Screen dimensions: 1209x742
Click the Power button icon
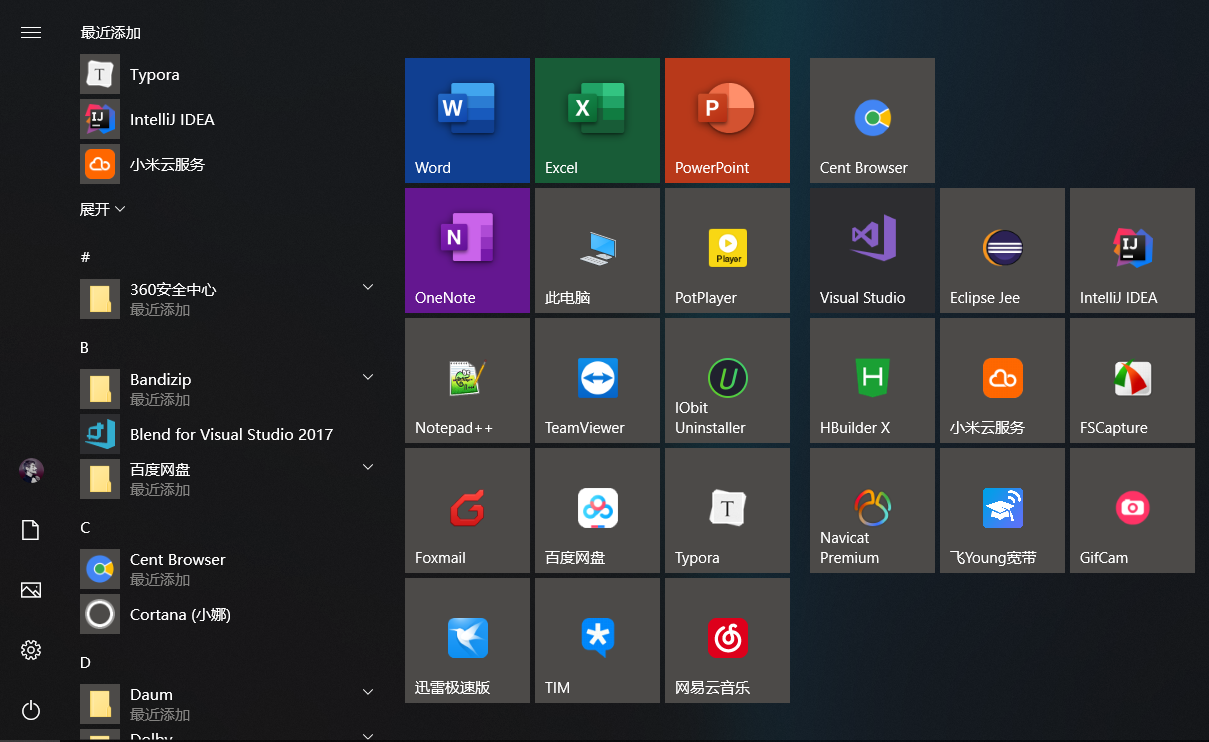31,710
